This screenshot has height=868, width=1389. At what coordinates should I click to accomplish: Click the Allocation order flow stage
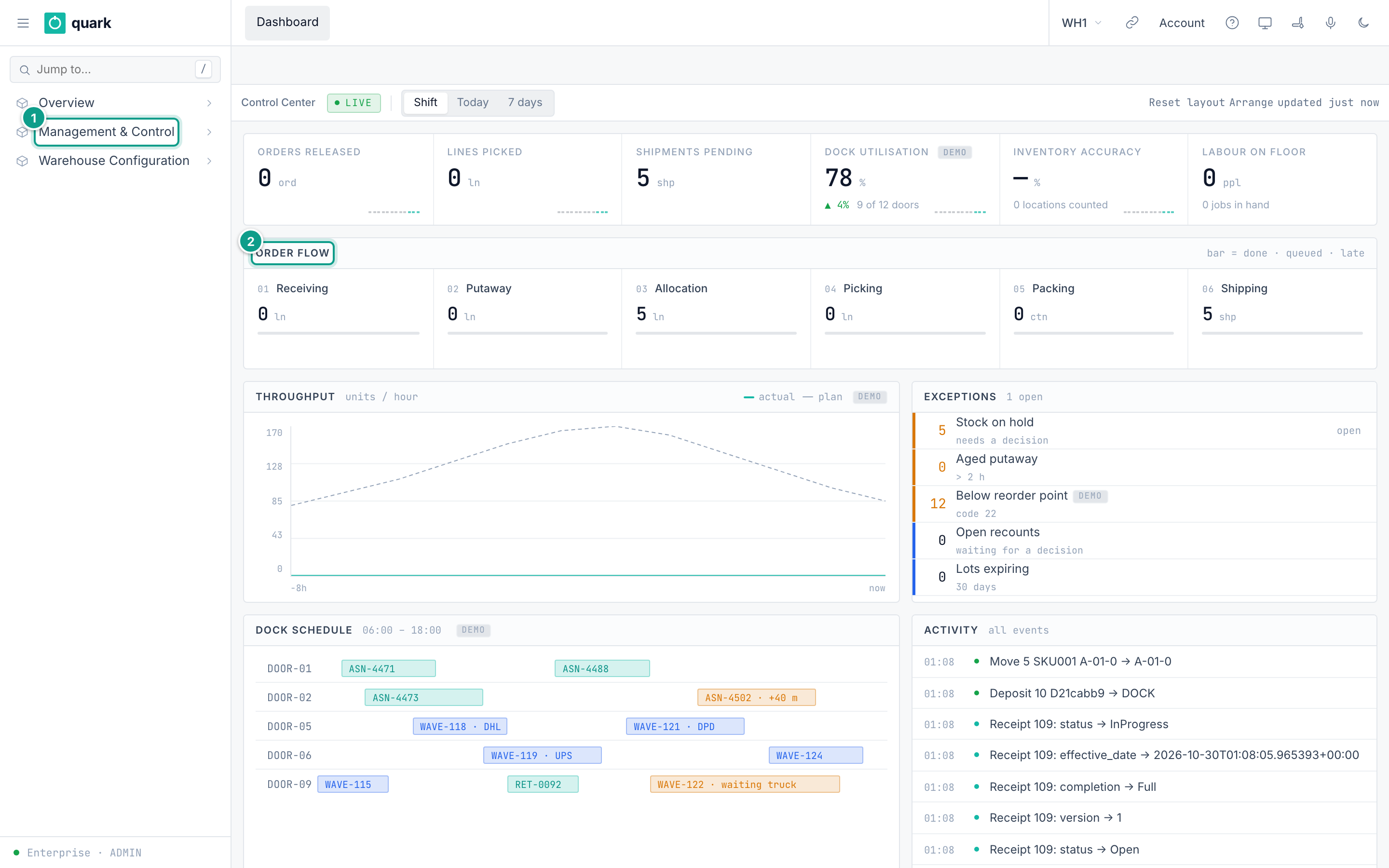click(x=716, y=319)
